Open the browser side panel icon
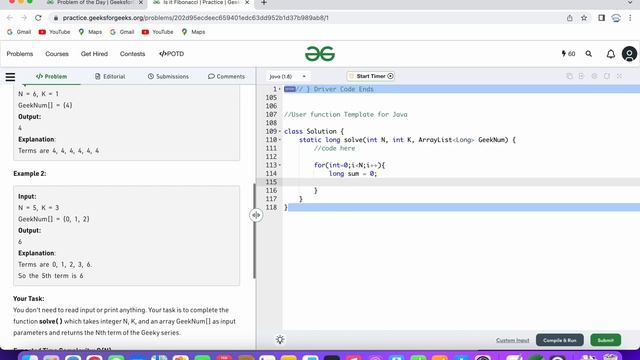 click(601, 18)
